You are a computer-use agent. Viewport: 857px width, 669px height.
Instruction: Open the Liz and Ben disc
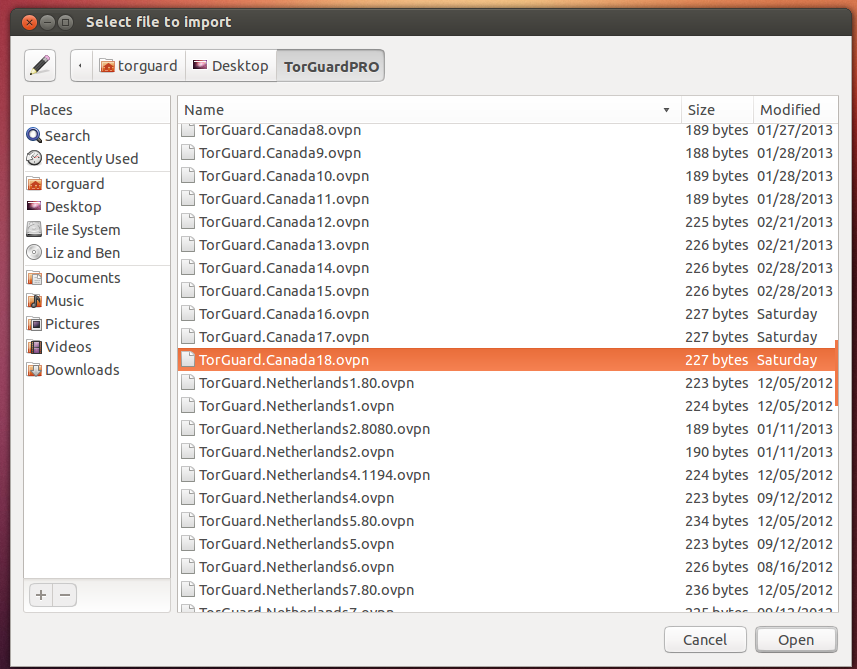click(x=97, y=253)
